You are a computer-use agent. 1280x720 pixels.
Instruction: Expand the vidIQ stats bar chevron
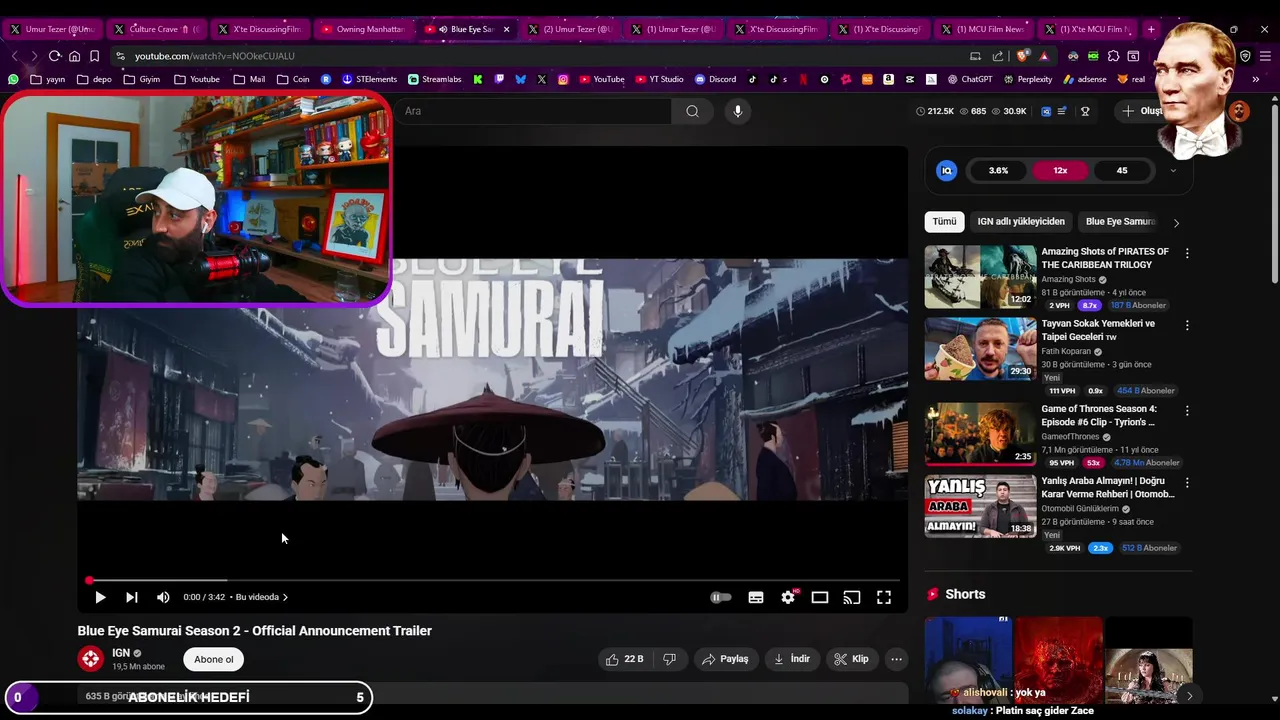pos(1173,171)
